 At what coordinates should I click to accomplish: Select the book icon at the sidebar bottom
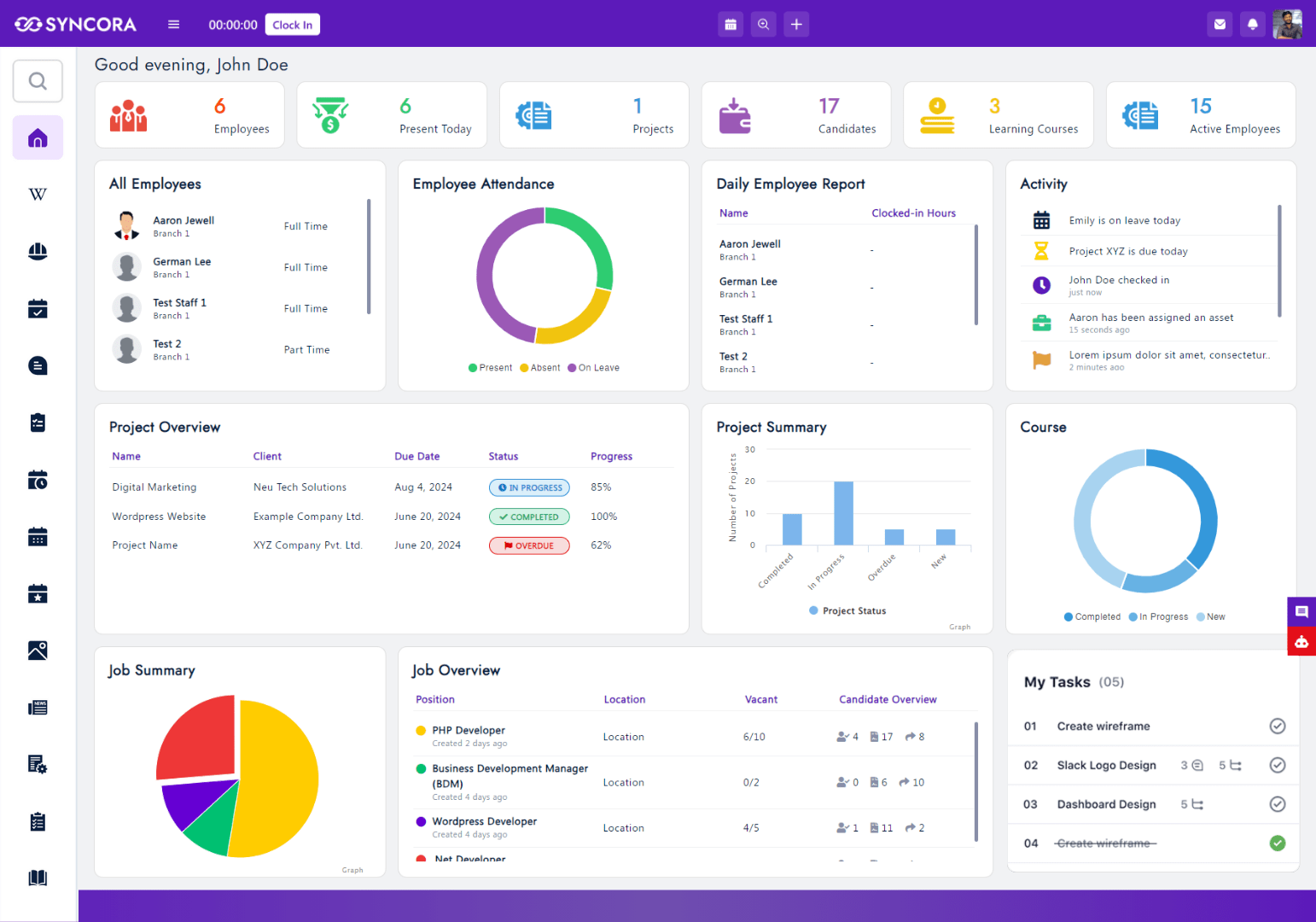click(x=38, y=877)
